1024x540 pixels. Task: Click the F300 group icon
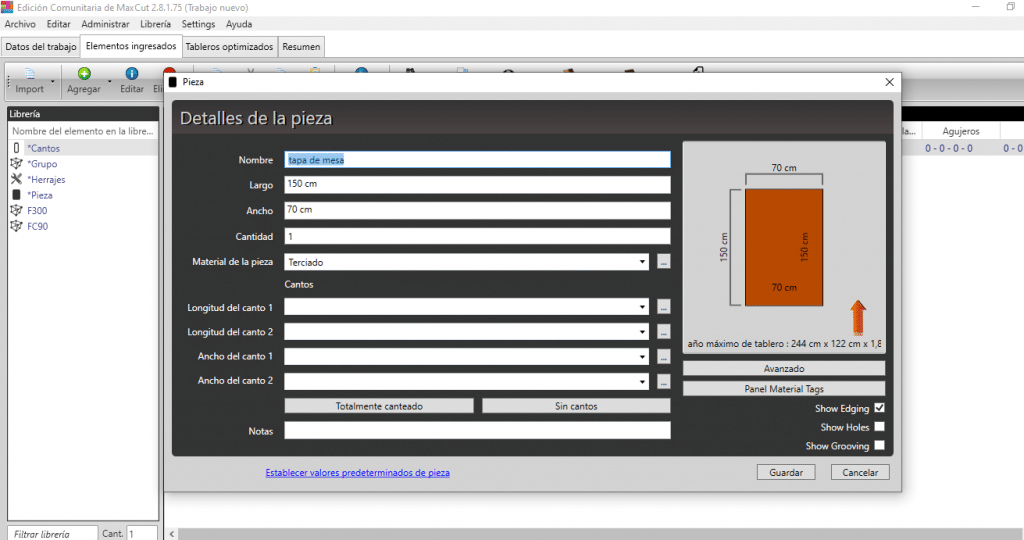tap(16, 210)
